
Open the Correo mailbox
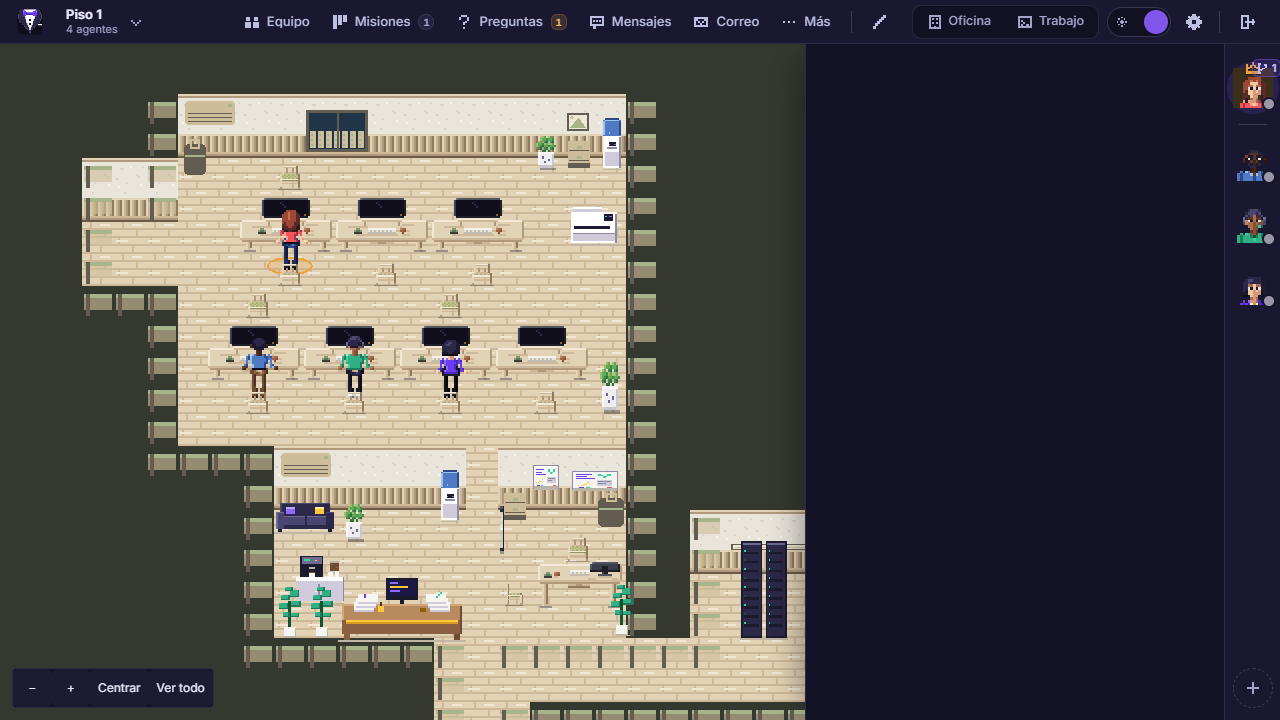click(727, 22)
